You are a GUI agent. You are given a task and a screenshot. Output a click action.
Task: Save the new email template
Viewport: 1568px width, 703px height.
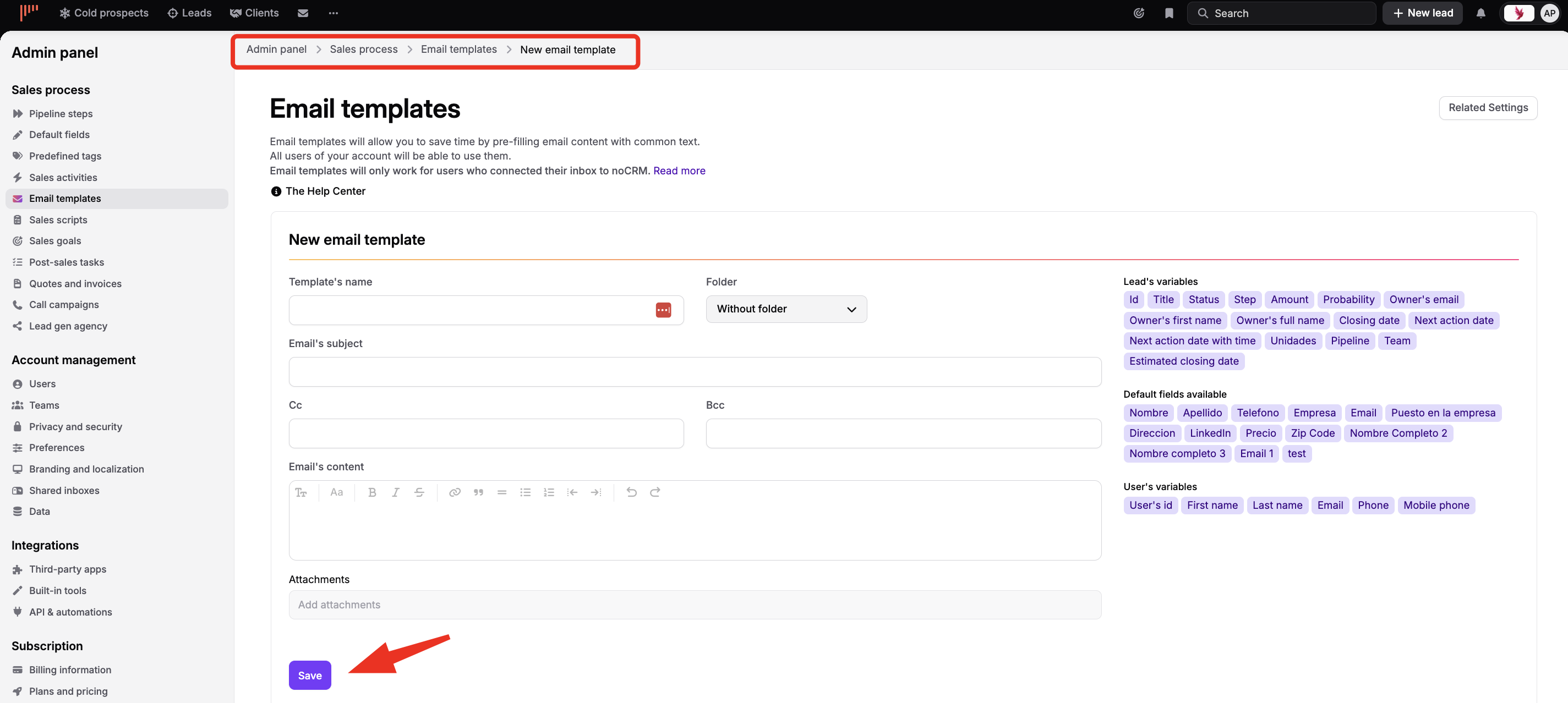310,675
